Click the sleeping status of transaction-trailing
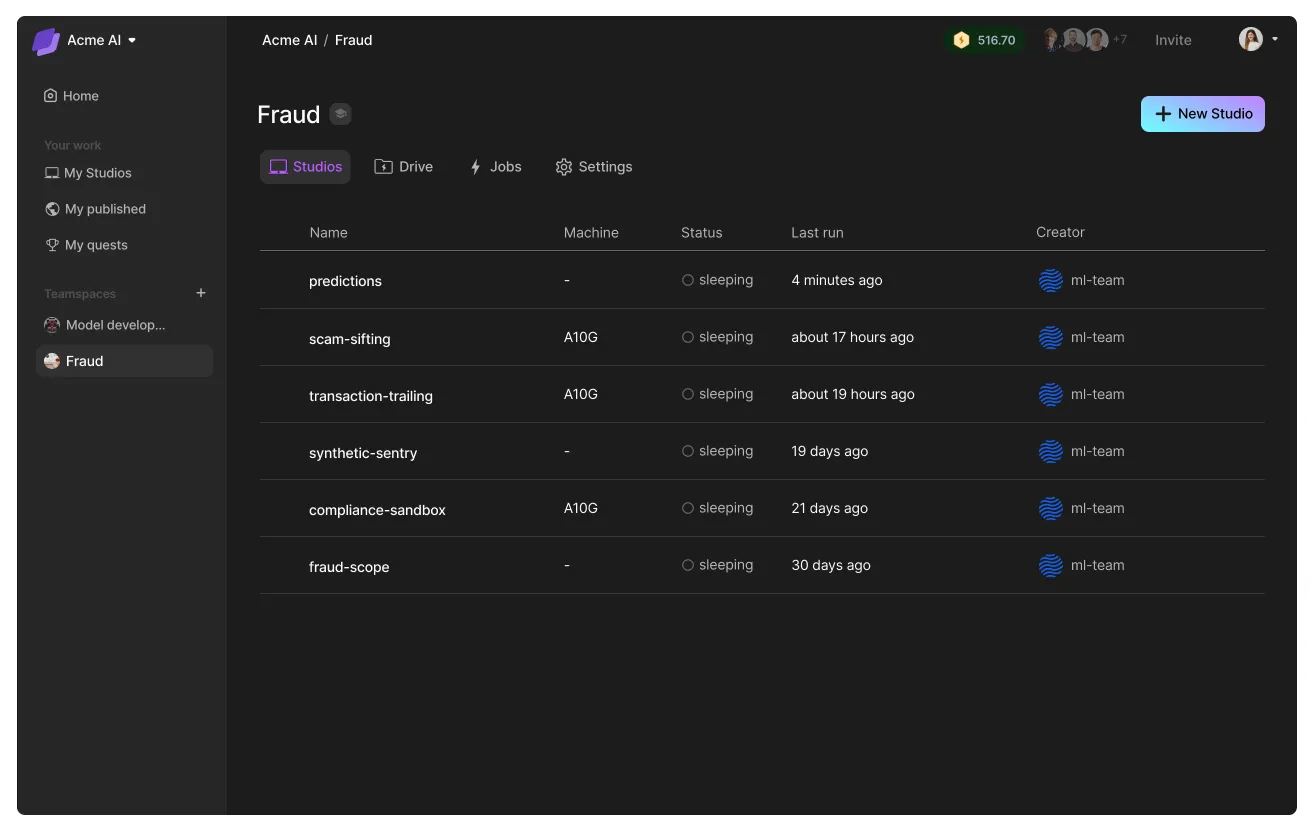Image resolution: width=1313 pixels, height=831 pixels. pyautogui.click(x=717, y=394)
